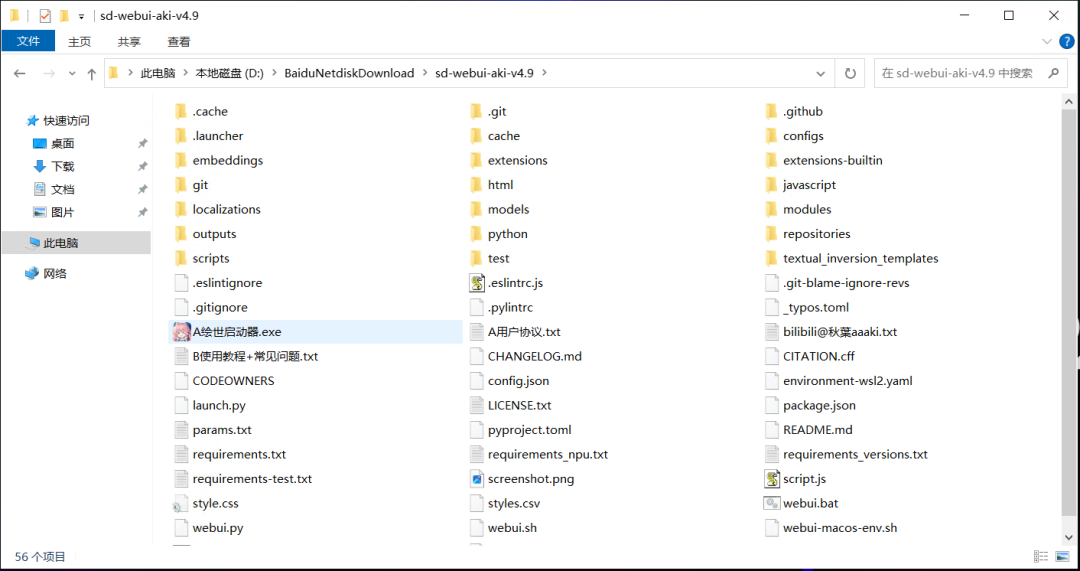This screenshot has width=1080, height=571.
Task: Select the styles.csv file name
Action: point(514,503)
